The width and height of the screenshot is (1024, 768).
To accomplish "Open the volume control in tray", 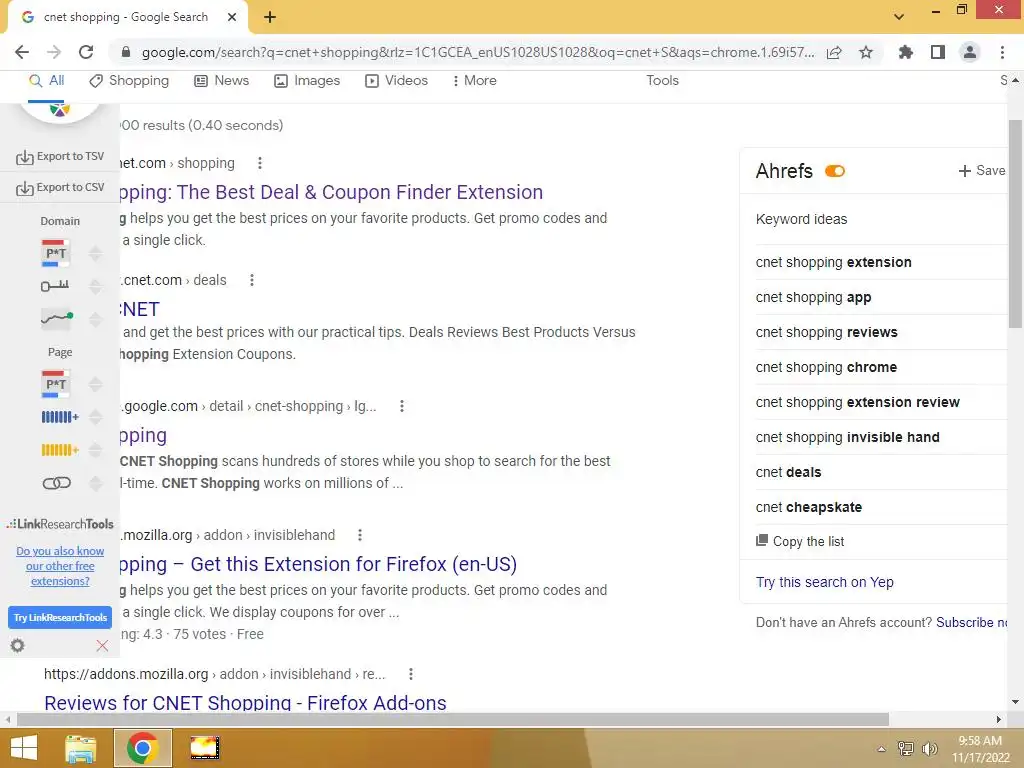I will tap(929, 748).
